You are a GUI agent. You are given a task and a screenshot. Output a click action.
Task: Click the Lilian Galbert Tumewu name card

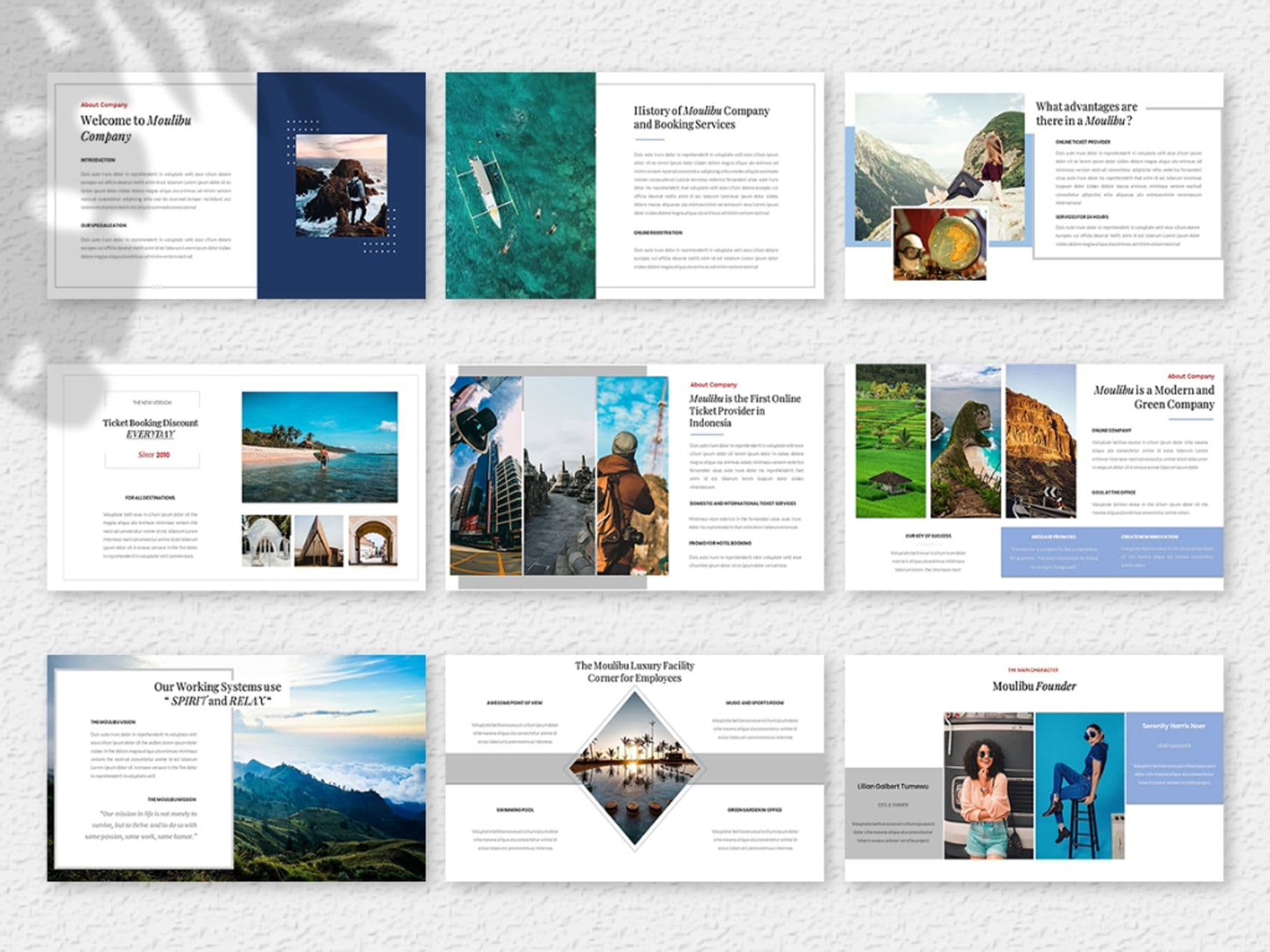894,812
